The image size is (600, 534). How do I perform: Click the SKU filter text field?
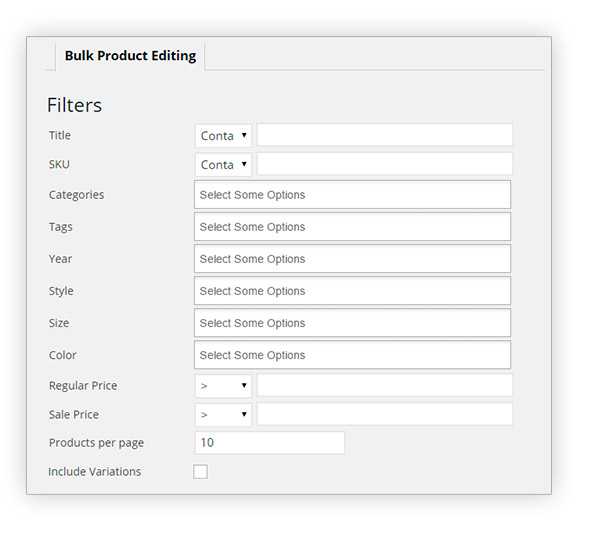(x=385, y=164)
